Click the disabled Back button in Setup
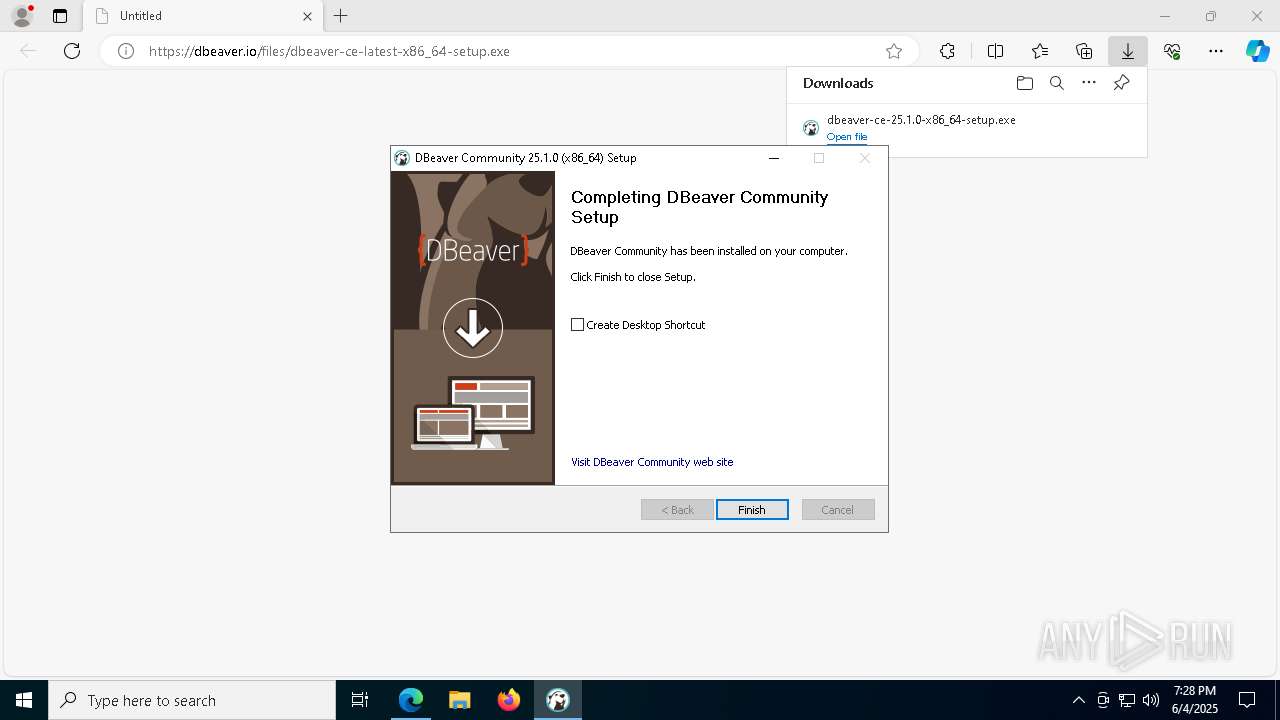This screenshot has height=720, width=1280. pyautogui.click(x=677, y=510)
